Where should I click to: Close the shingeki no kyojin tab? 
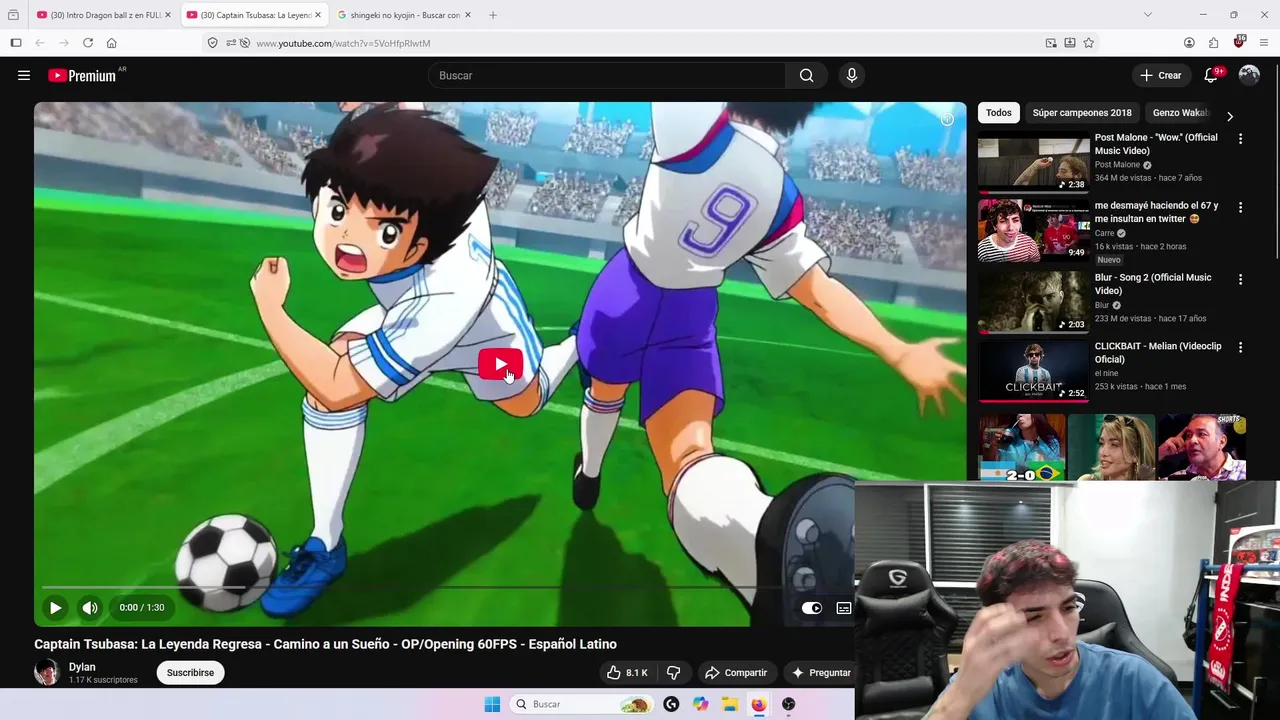pyautogui.click(x=467, y=15)
